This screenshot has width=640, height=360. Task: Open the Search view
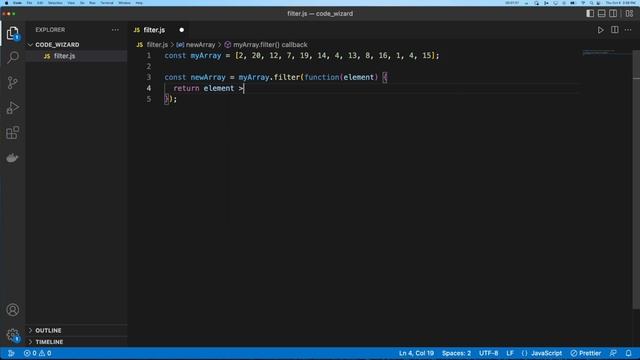(13, 57)
